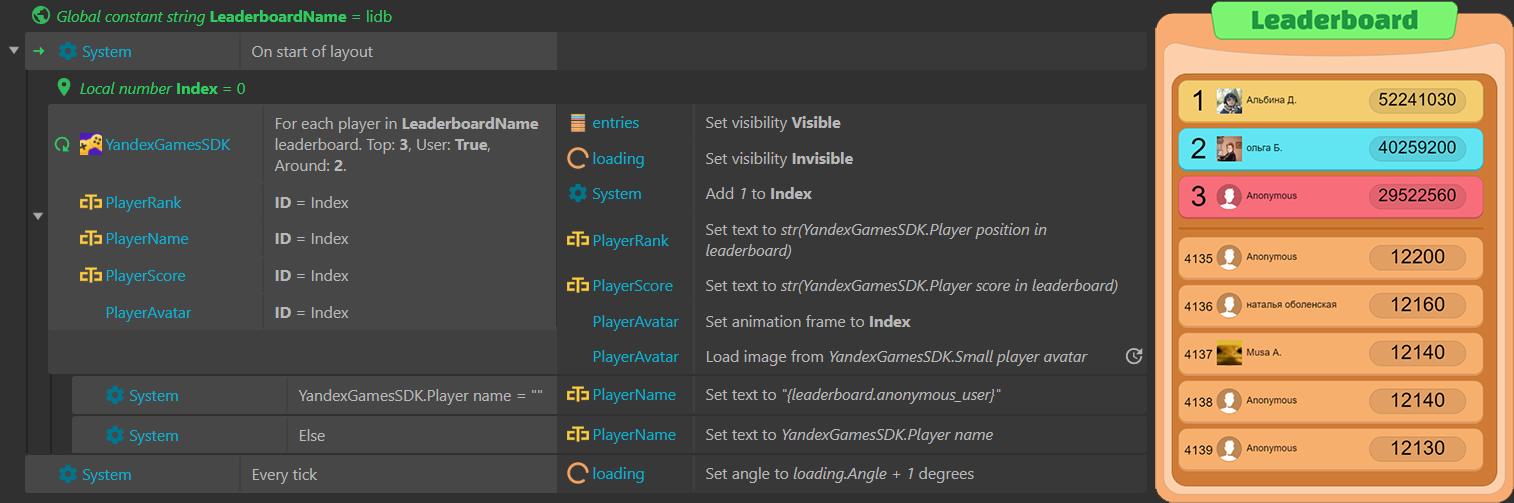The height and width of the screenshot is (503, 1514).
Task: Click the YandexGamesSDK plugin icon
Action: point(91,144)
